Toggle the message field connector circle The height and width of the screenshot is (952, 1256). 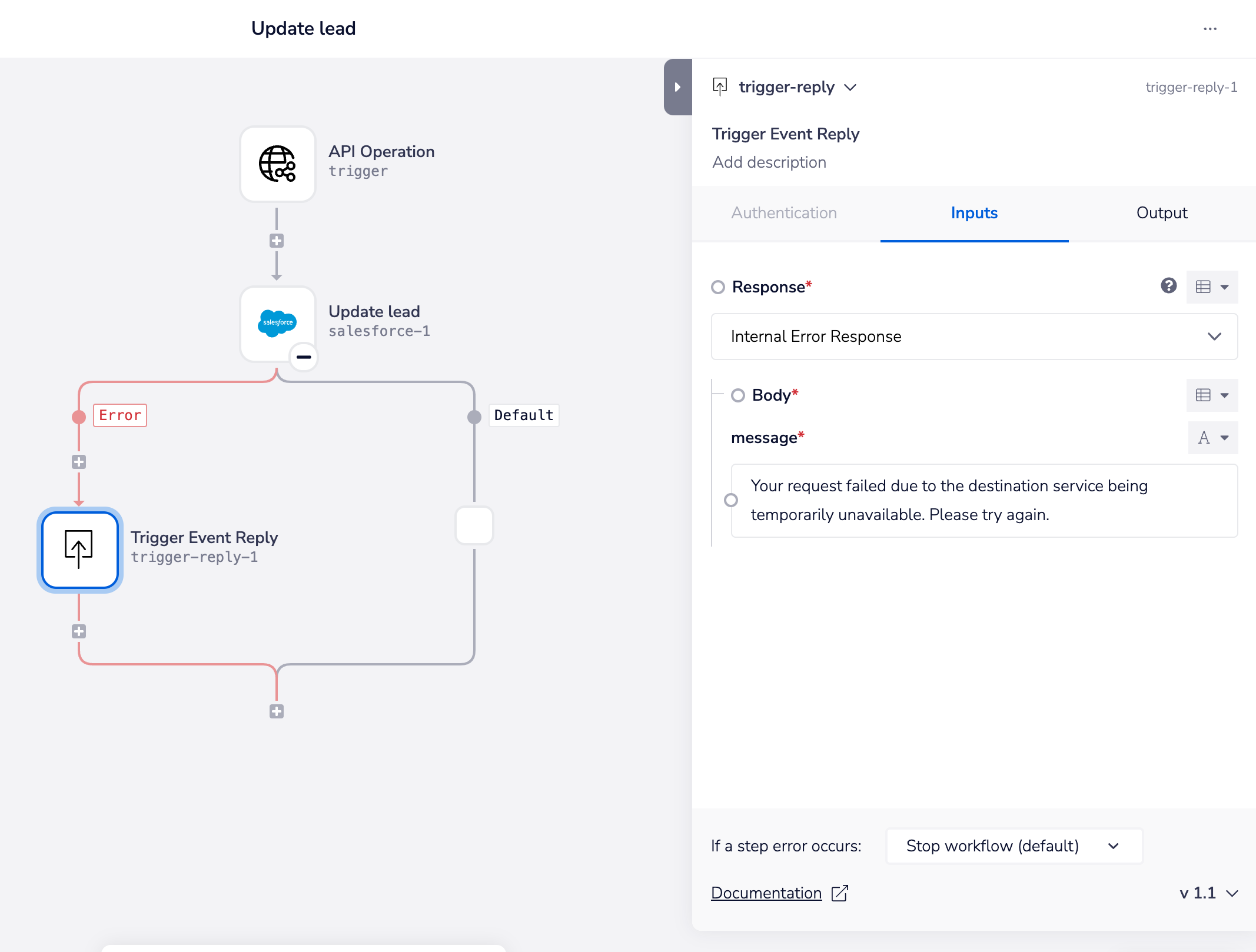[731, 500]
